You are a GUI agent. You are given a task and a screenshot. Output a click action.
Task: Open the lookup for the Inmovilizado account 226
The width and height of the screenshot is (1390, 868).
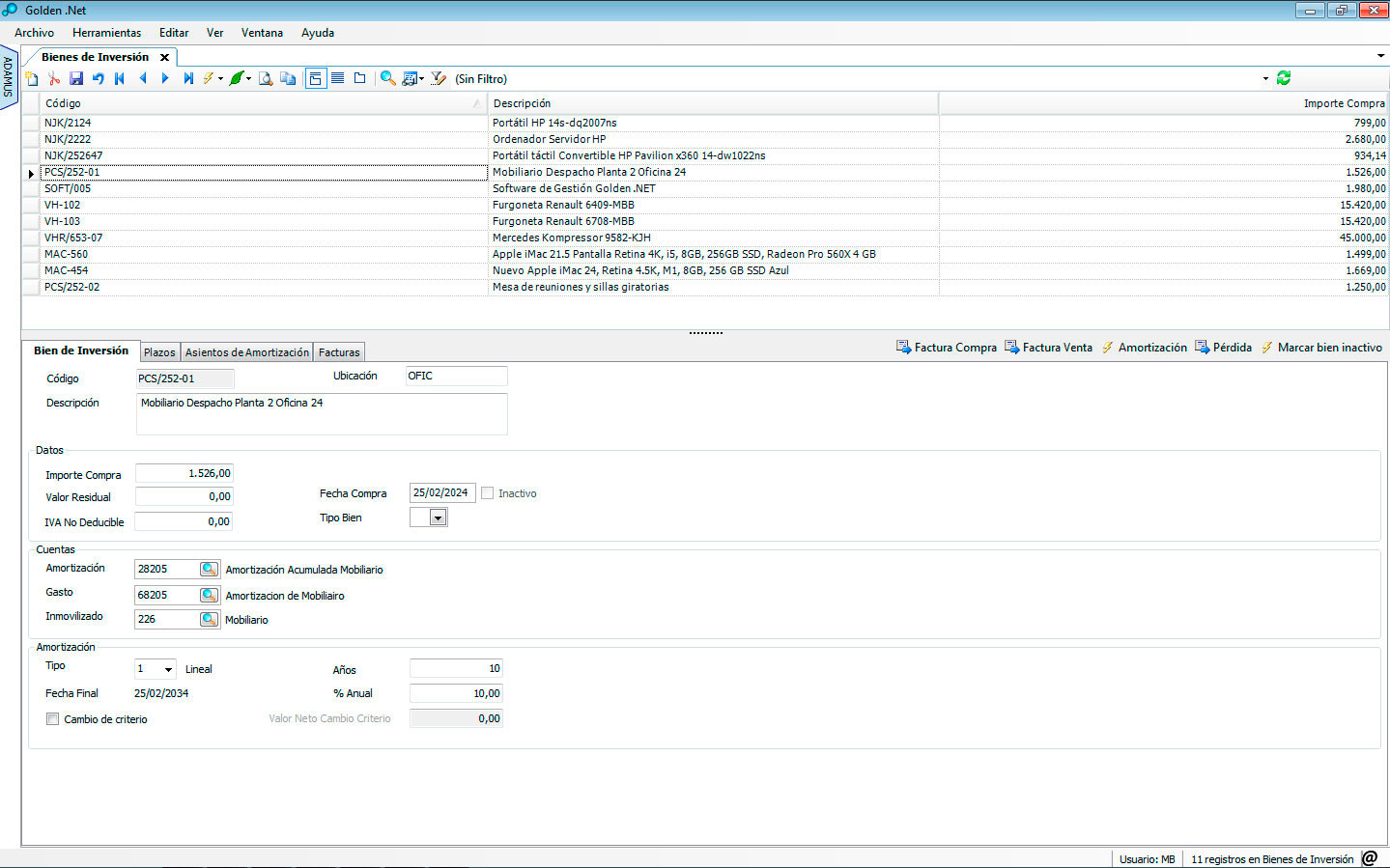pos(209,619)
